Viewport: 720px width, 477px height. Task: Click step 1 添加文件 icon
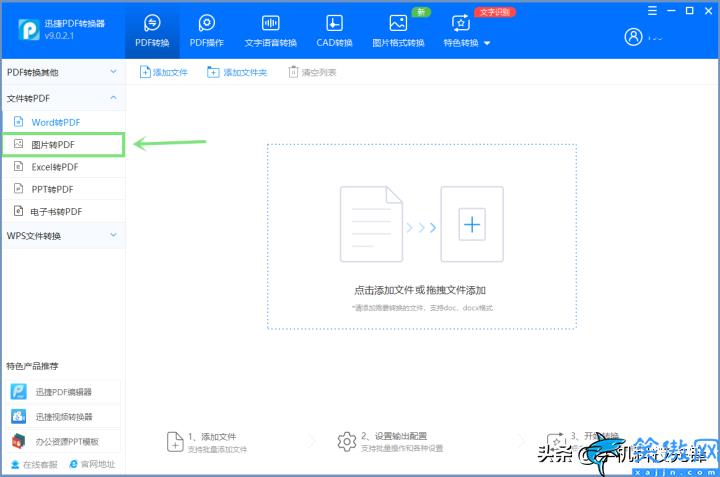click(175, 442)
